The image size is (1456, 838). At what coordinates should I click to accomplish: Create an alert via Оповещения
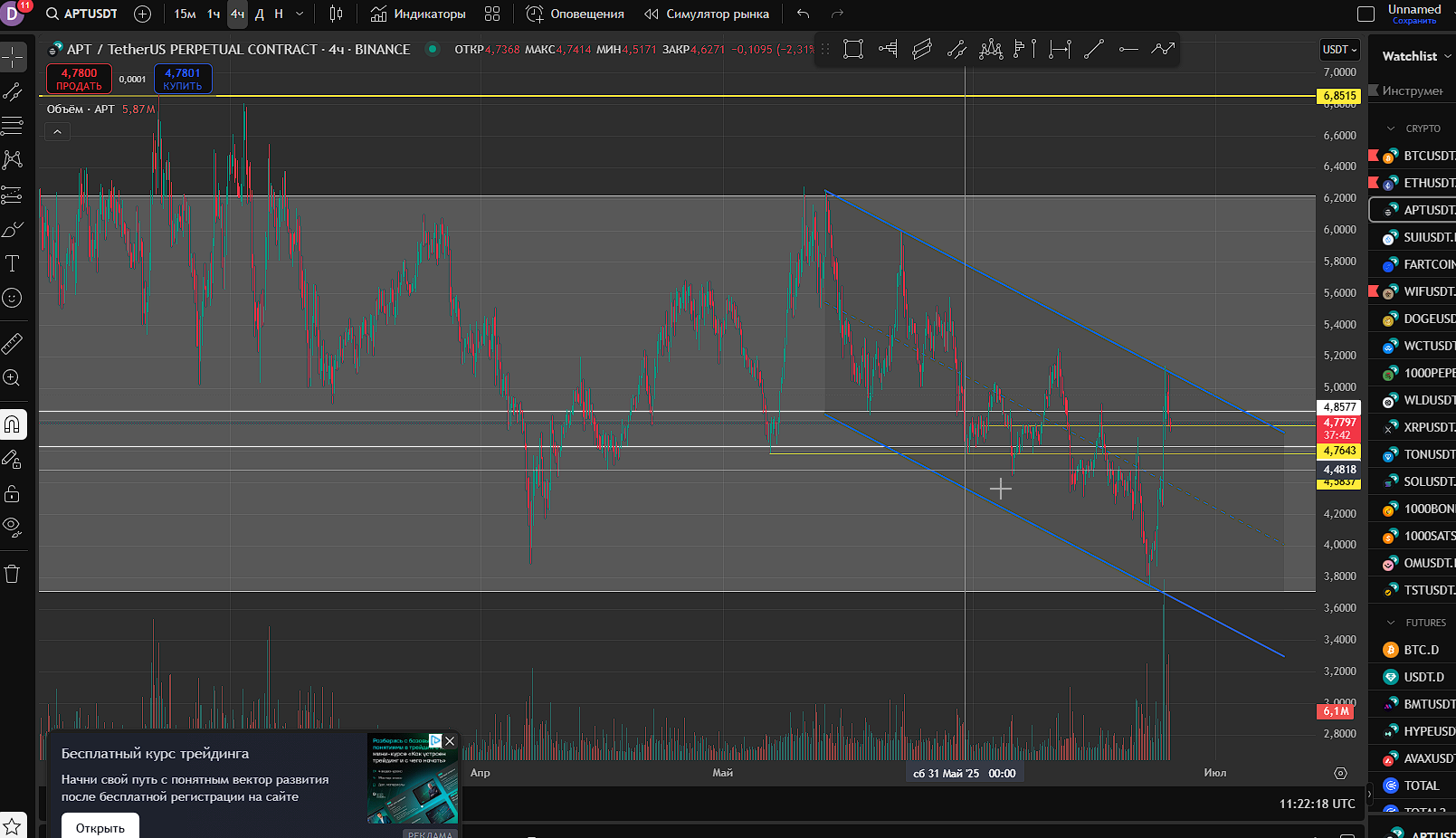coord(576,14)
